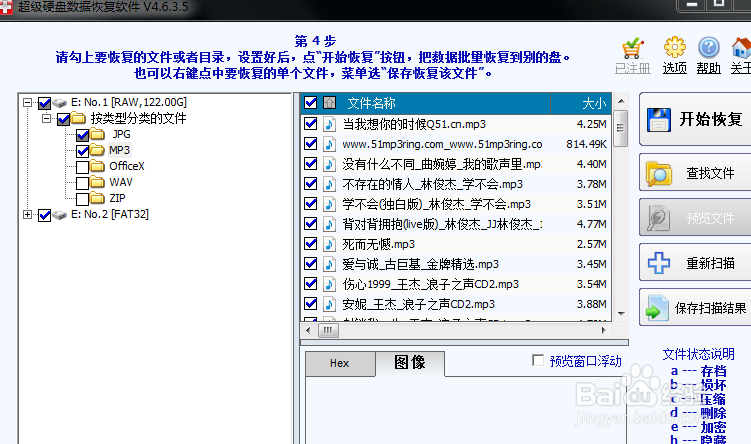Select the MP3 tree item label
Screen dimensions: 751x444
pos(119,150)
